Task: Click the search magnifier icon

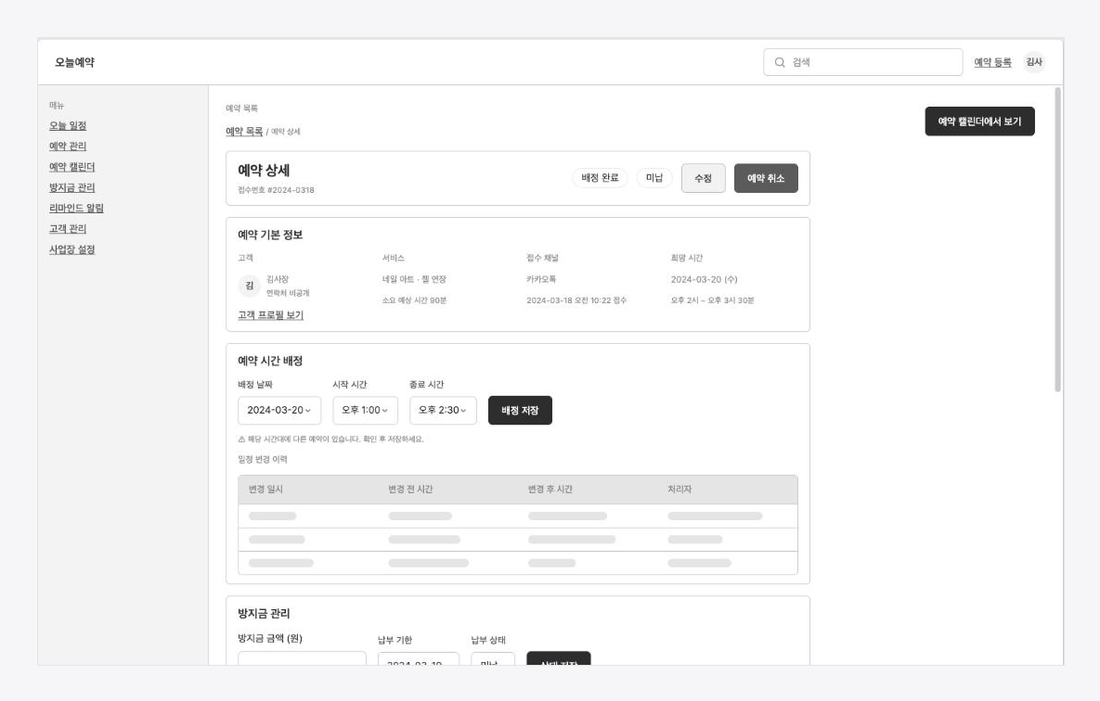Action: [779, 62]
